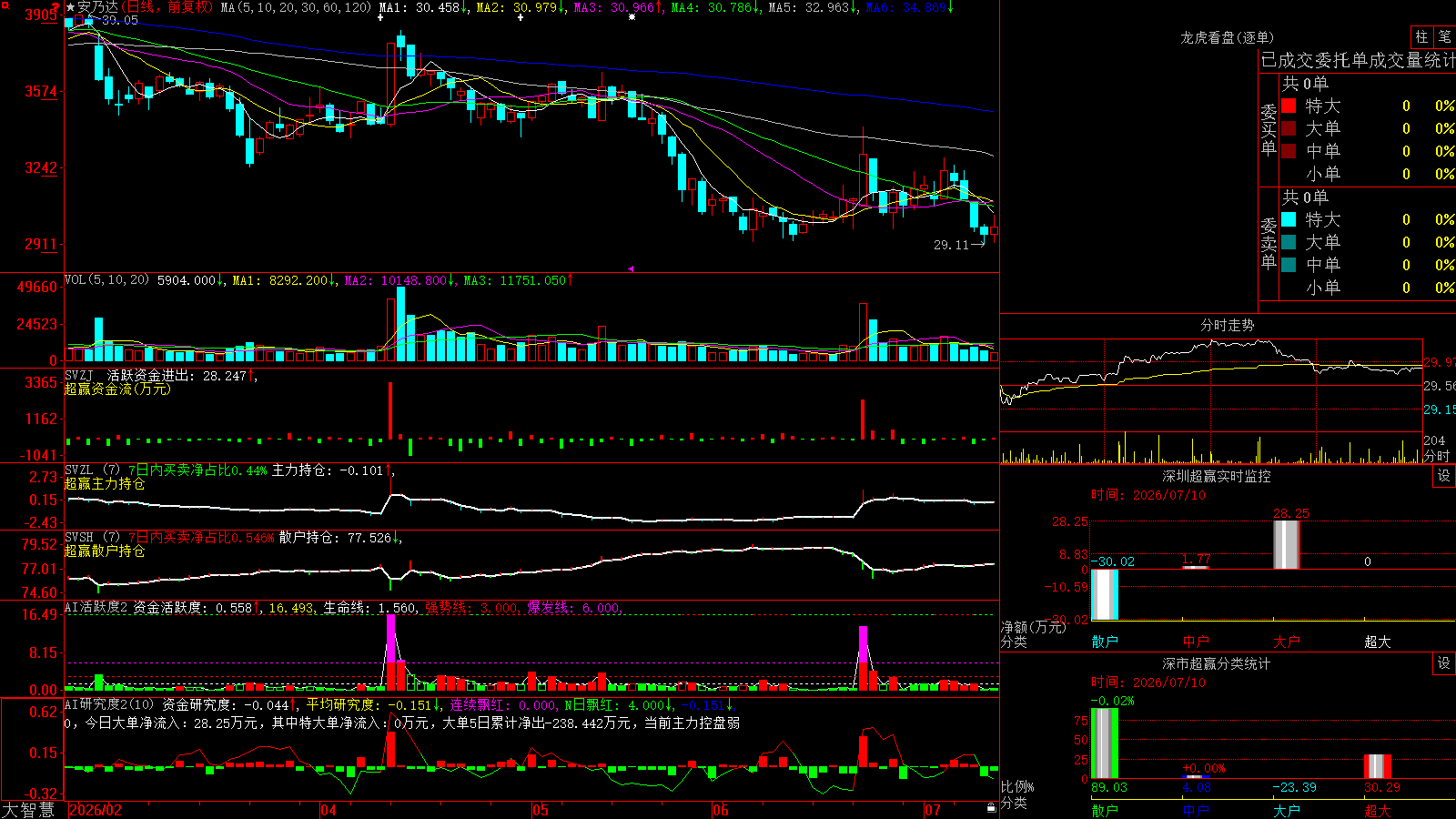Click the 已成交委托单成交量统计 header
This screenshot has height=819, width=1456.
pos(1358,60)
